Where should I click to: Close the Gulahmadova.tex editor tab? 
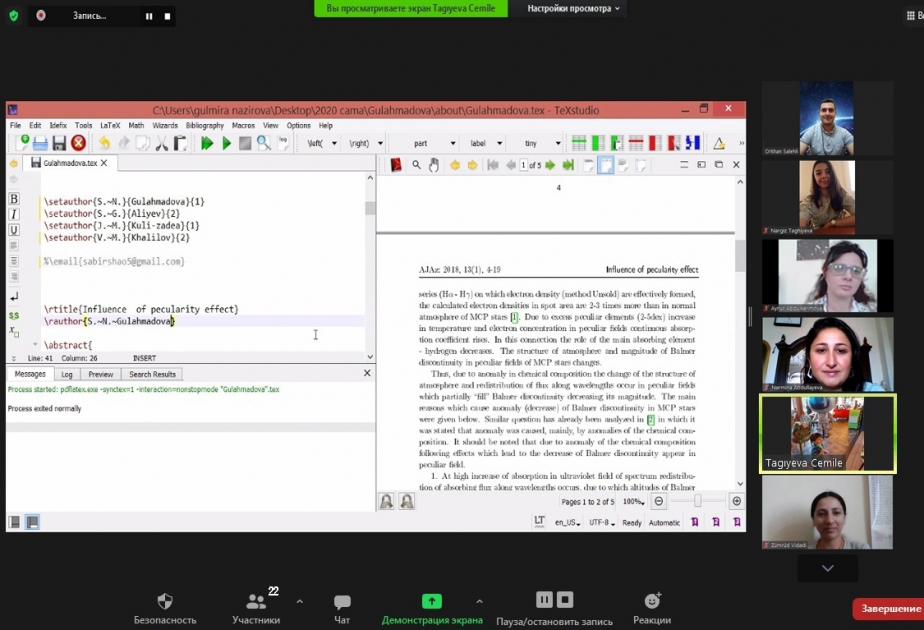[x=104, y=163]
